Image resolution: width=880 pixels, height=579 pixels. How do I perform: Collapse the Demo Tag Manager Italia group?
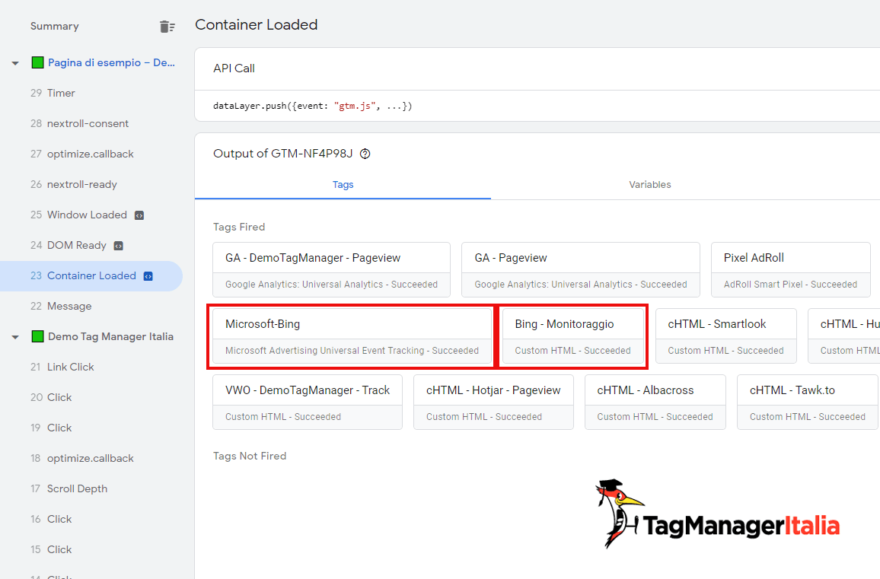[13, 336]
